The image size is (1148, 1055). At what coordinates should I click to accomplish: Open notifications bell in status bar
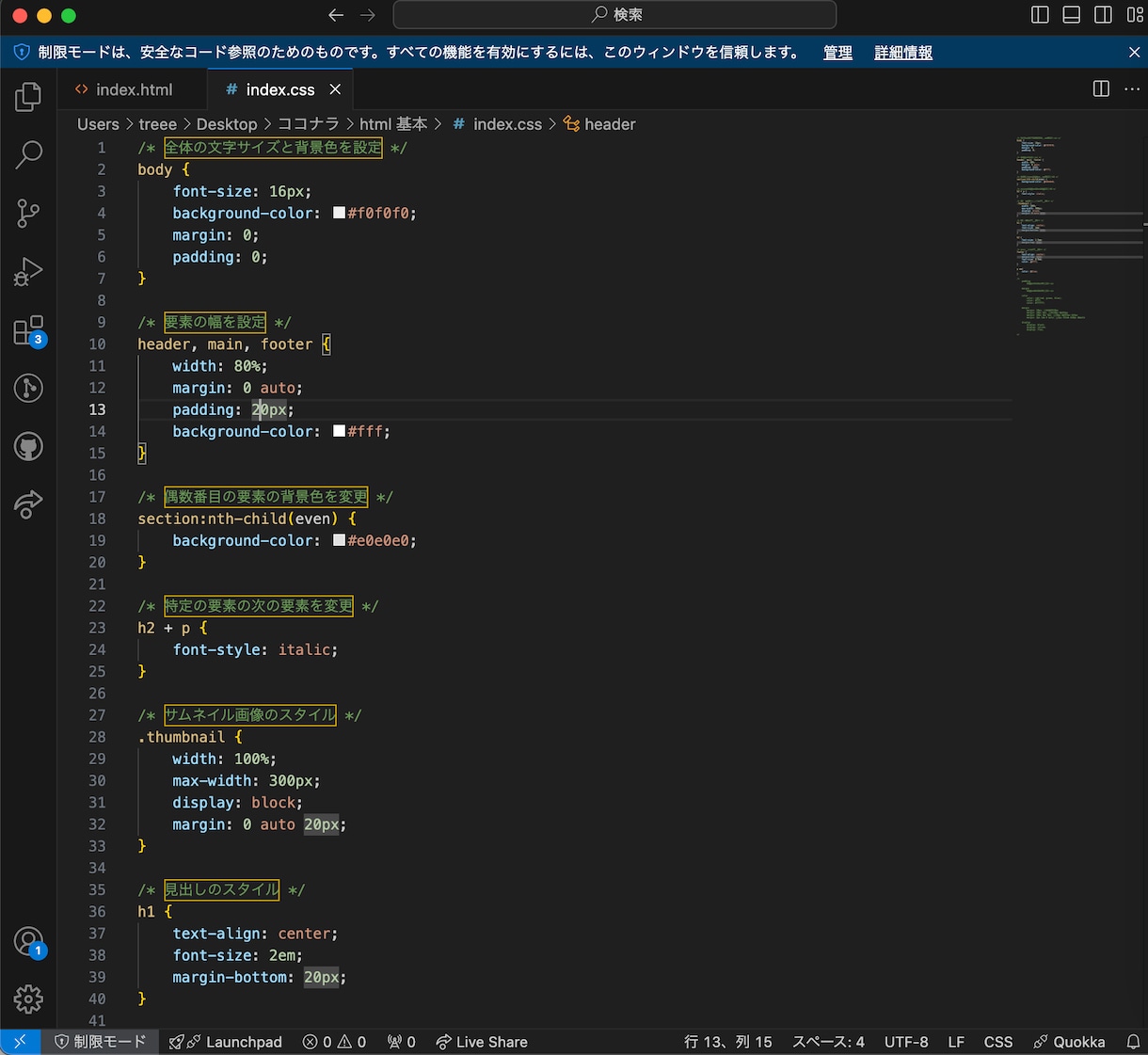point(1133,1042)
